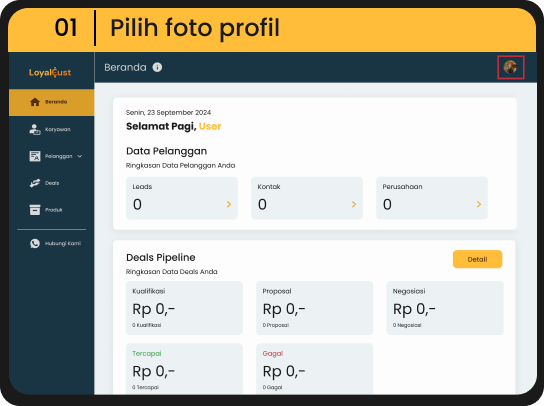Expand the Pelanggan submenu chevron
544x406 pixels.
(80, 156)
